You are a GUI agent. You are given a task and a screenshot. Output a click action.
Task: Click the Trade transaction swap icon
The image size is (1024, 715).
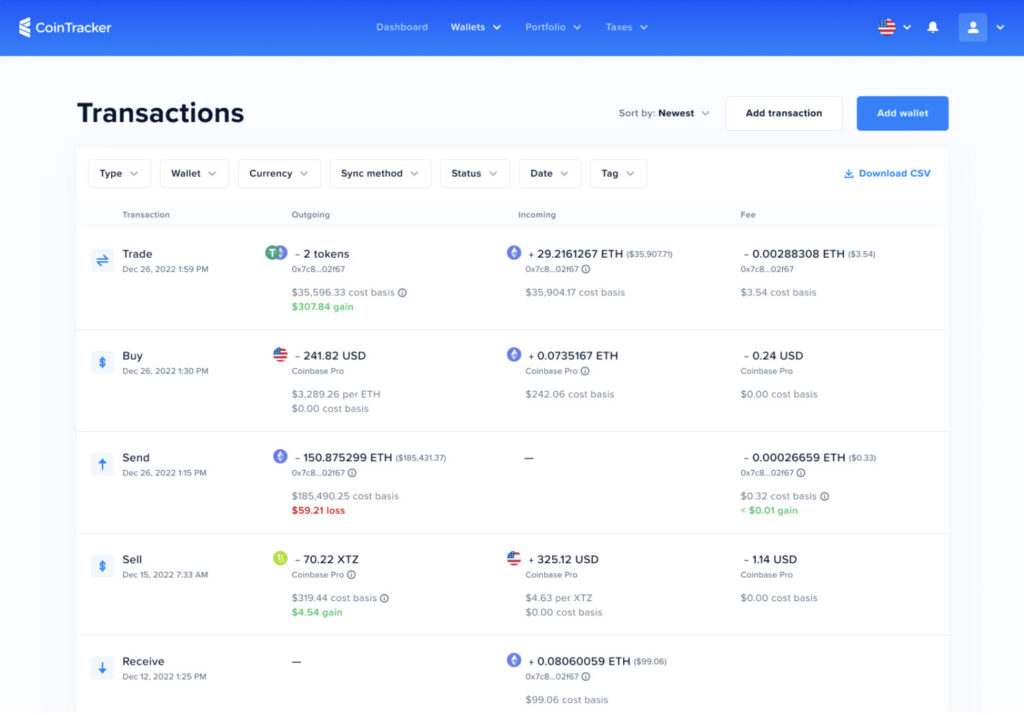pos(102,261)
